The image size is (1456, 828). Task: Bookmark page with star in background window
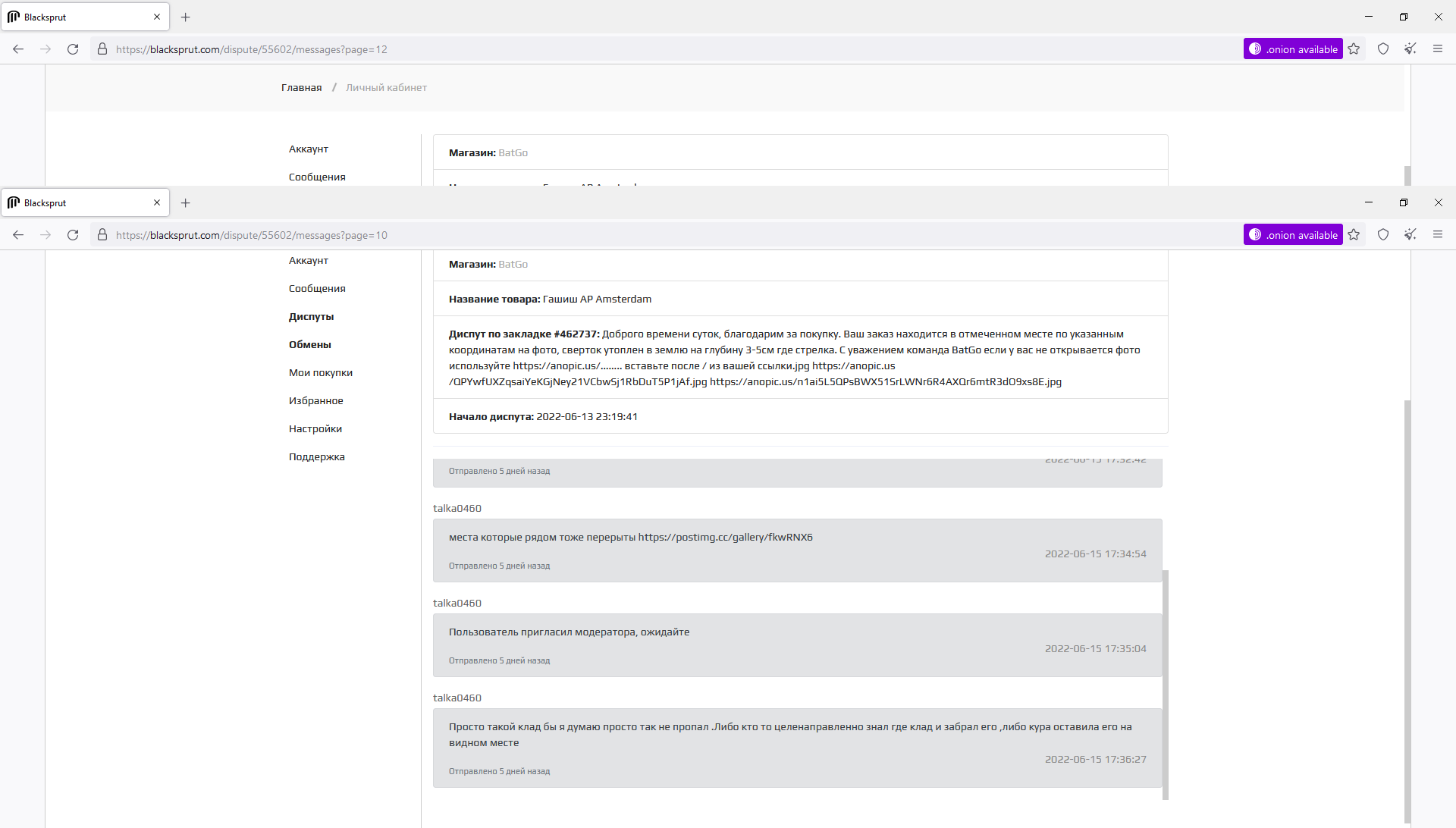(1354, 49)
